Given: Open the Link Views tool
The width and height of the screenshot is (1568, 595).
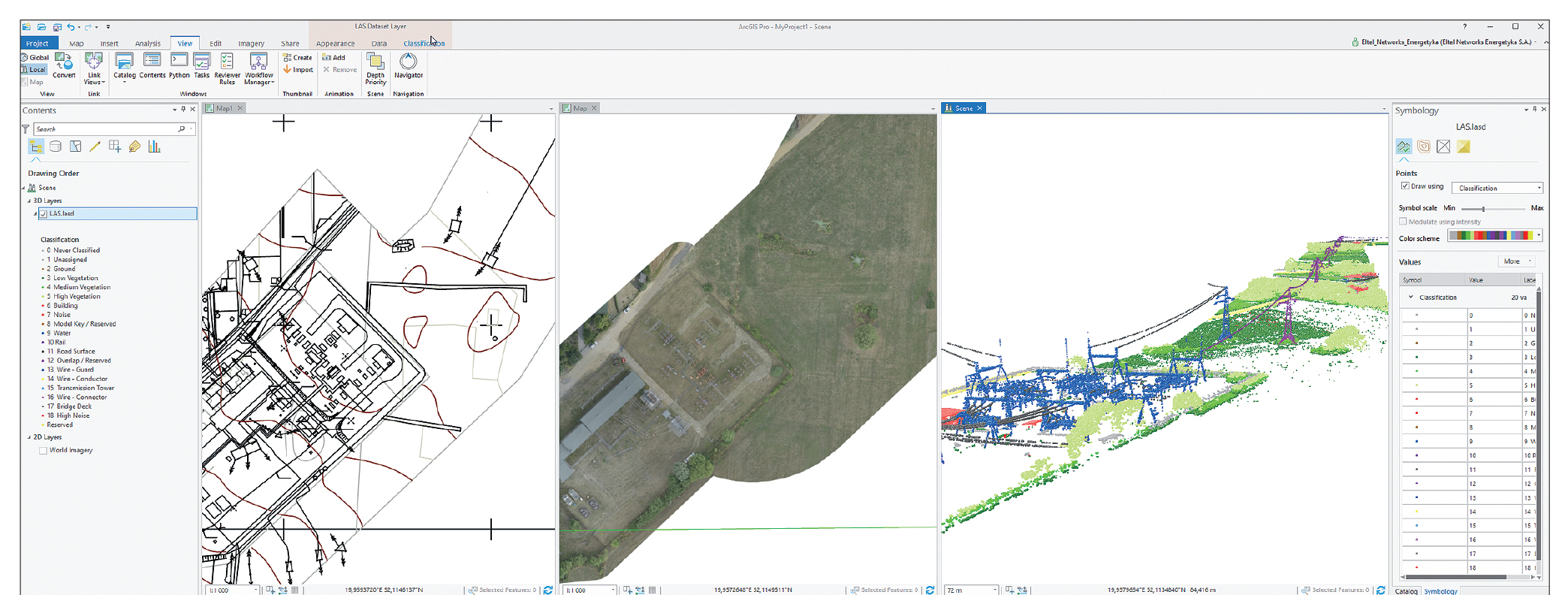Looking at the screenshot, I should [x=94, y=68].
